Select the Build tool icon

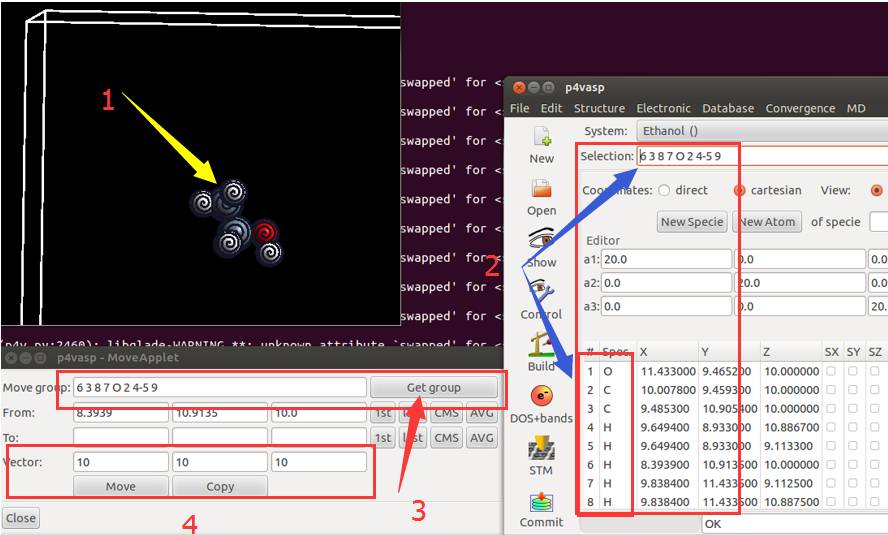point(541,347)
